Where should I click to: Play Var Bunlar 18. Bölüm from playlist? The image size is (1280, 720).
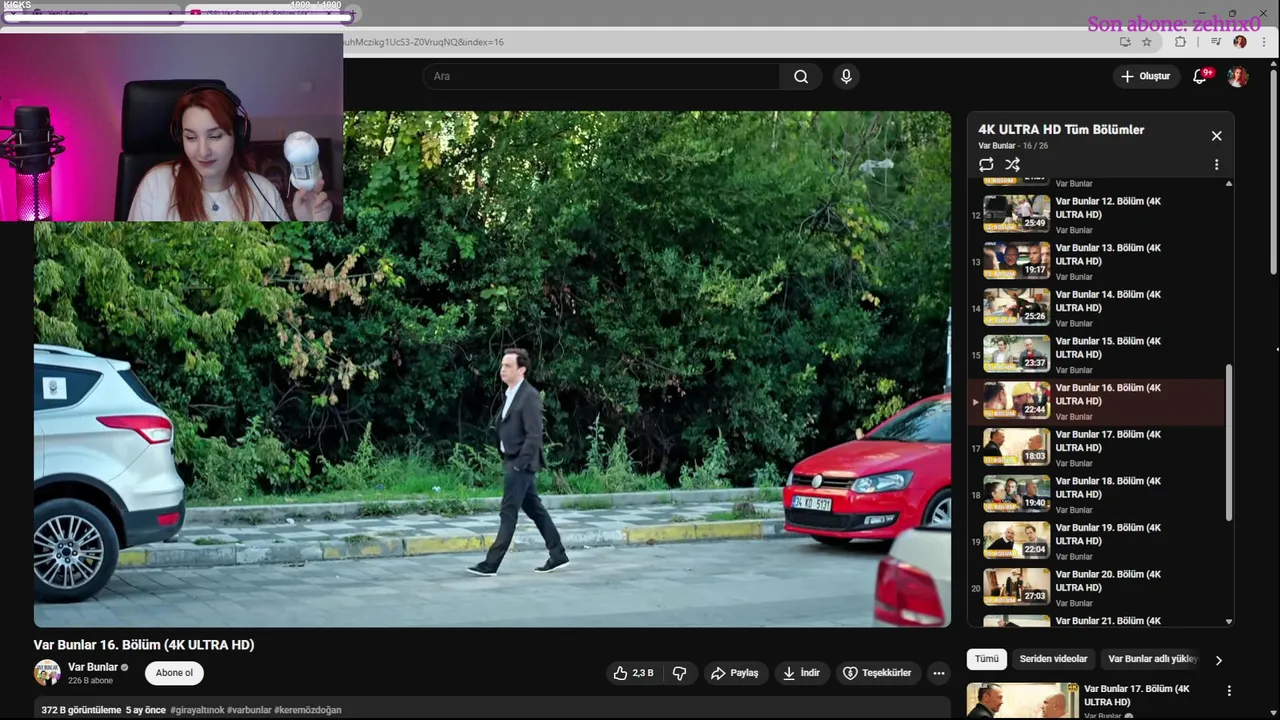click(1097, 494)
